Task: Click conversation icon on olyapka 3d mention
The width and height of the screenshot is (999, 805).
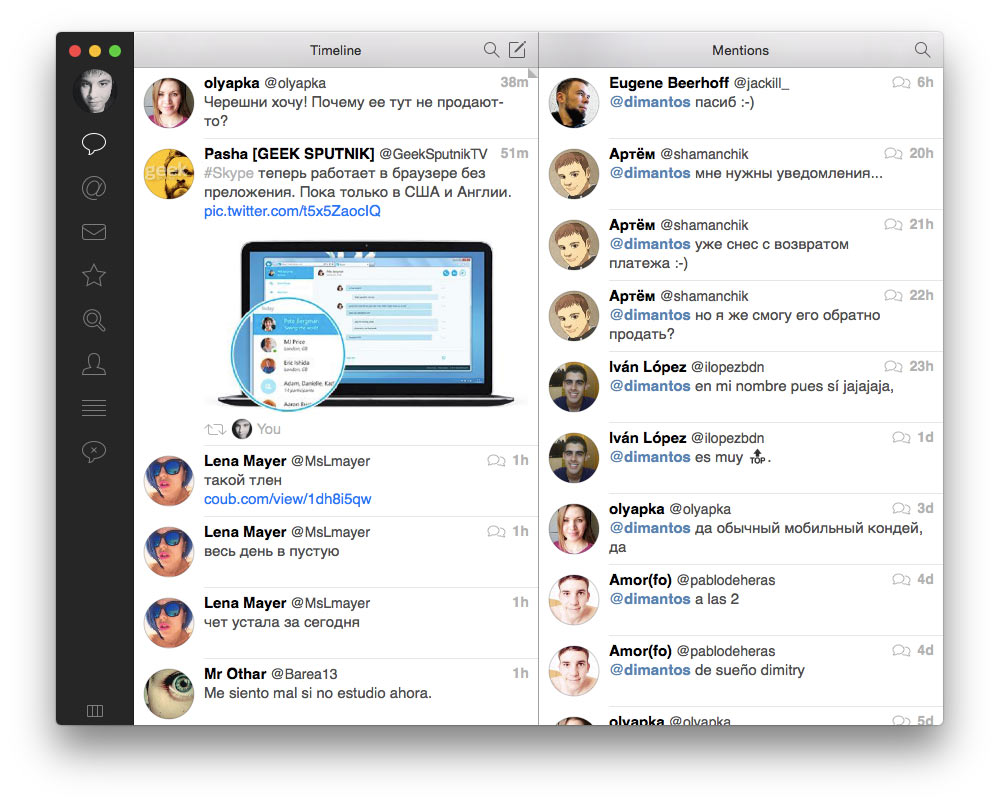Action: [902, 508]
